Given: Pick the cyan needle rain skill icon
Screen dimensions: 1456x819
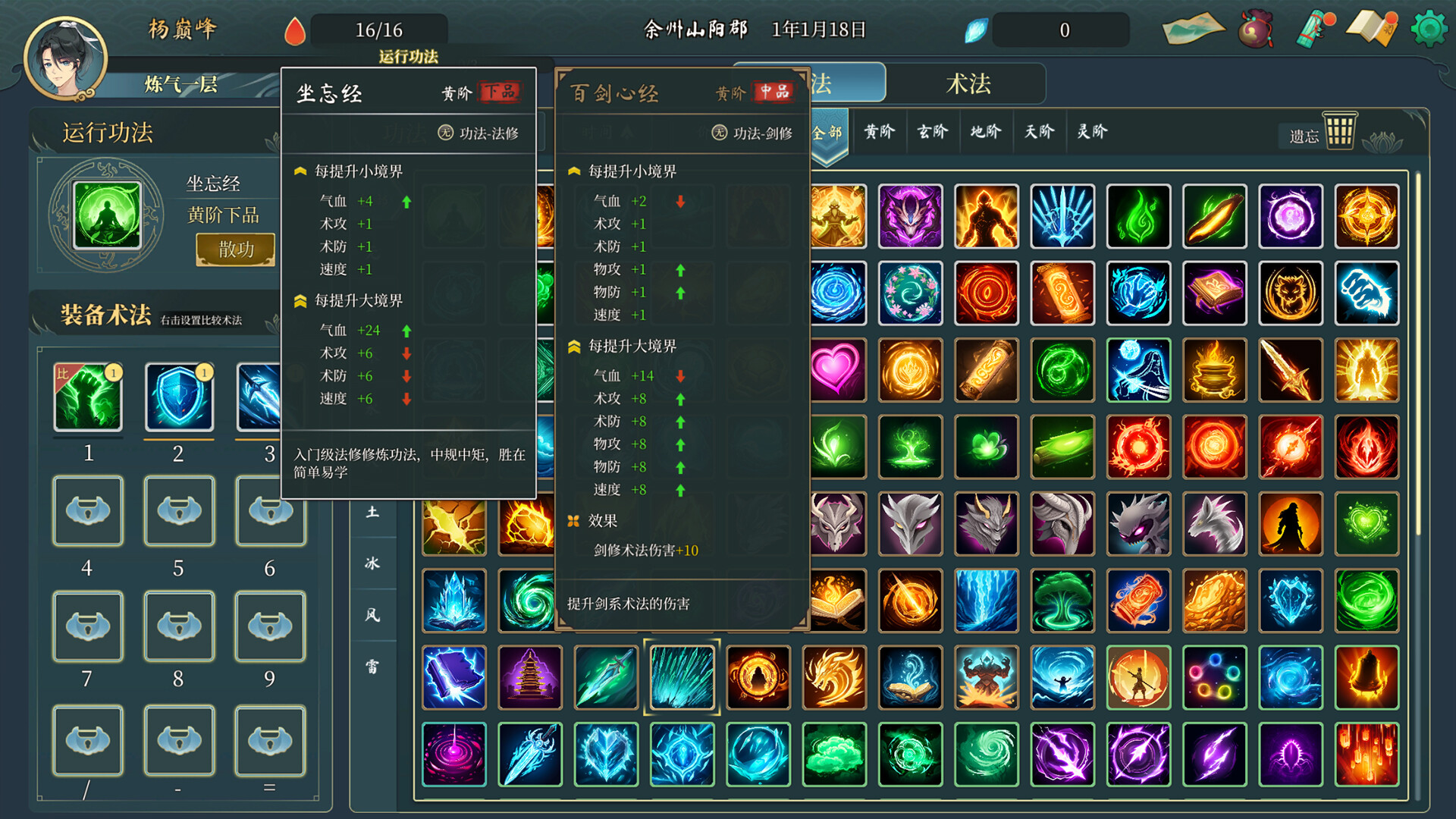Looking at the screenshot, I should point(682,677).
